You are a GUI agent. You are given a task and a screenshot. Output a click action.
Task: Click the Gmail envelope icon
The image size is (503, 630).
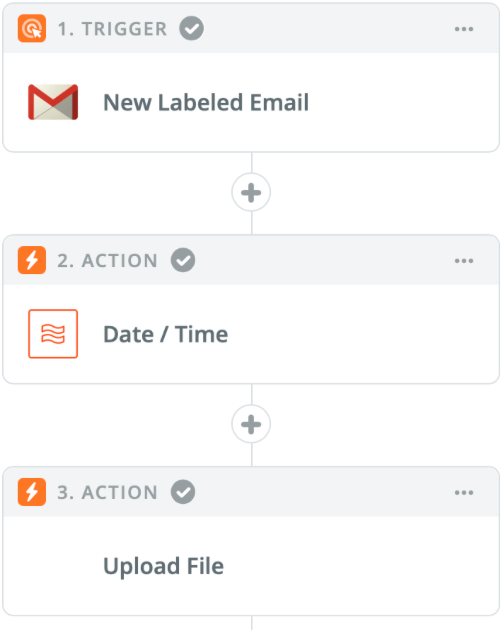tap(53, 102)
